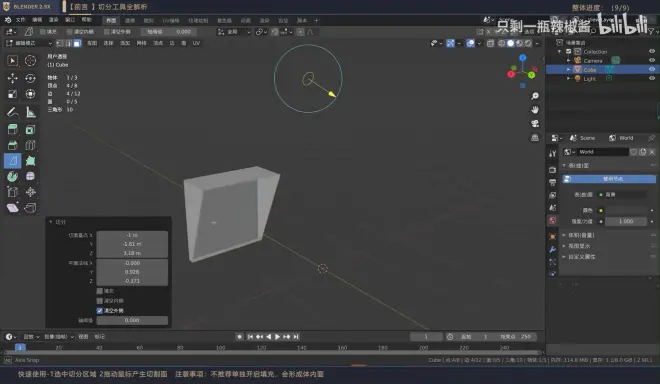Expand the Camera item in outliner

(569, 61)
